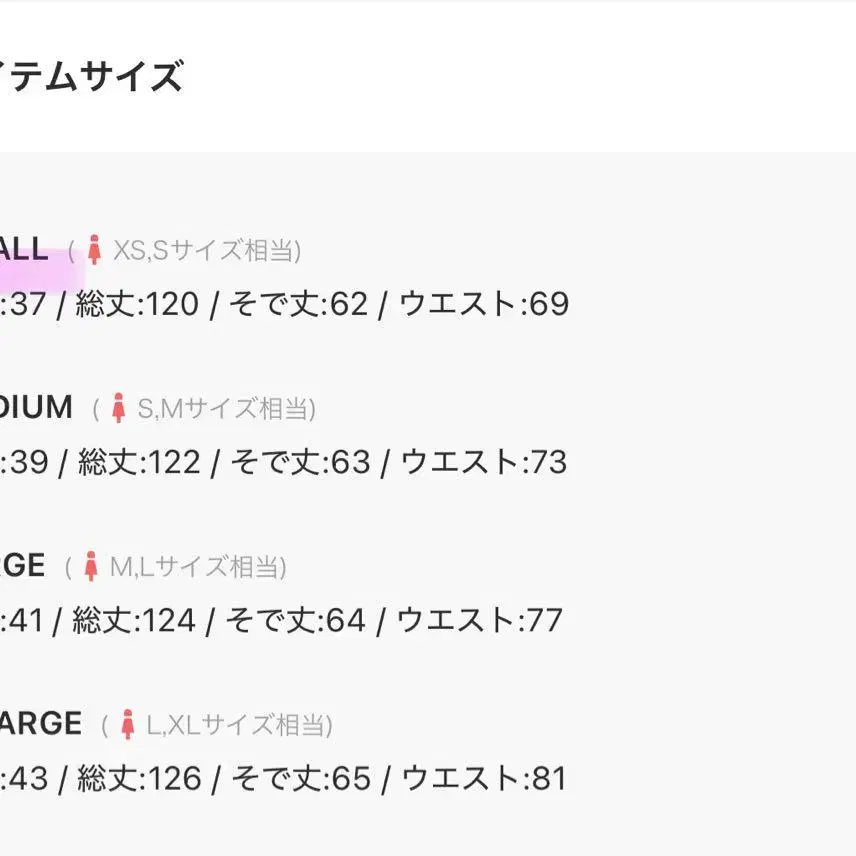Click the red person icon beside M,Lサイズ相当
This screenshot has width=856, height=856.
click(x=91, y=566)
